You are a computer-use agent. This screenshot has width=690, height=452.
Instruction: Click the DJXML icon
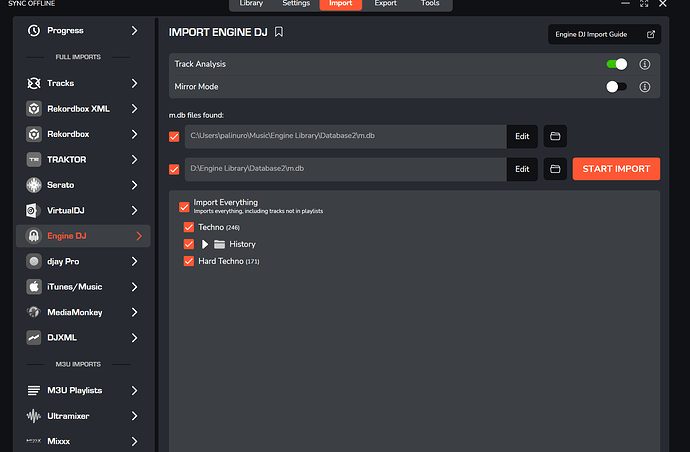point(34,338)
